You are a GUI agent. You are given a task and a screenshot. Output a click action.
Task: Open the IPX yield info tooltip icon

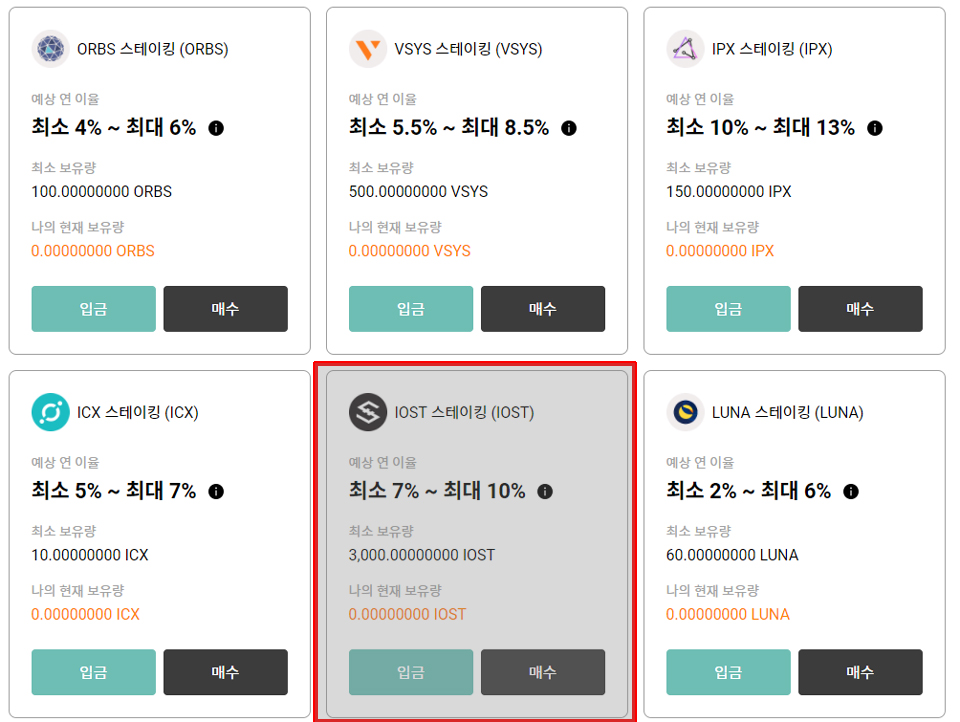click(x=876, y=128)
